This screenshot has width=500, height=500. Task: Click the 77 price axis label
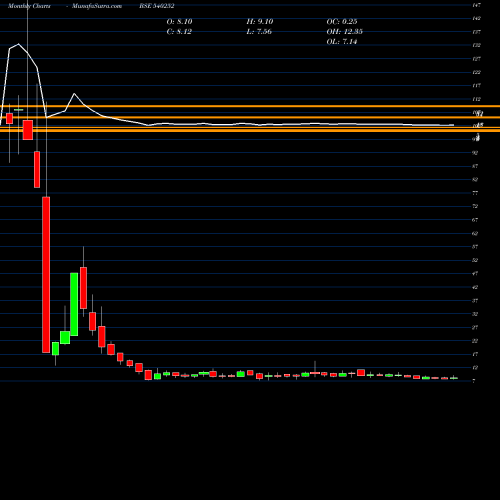pos(475,193)
